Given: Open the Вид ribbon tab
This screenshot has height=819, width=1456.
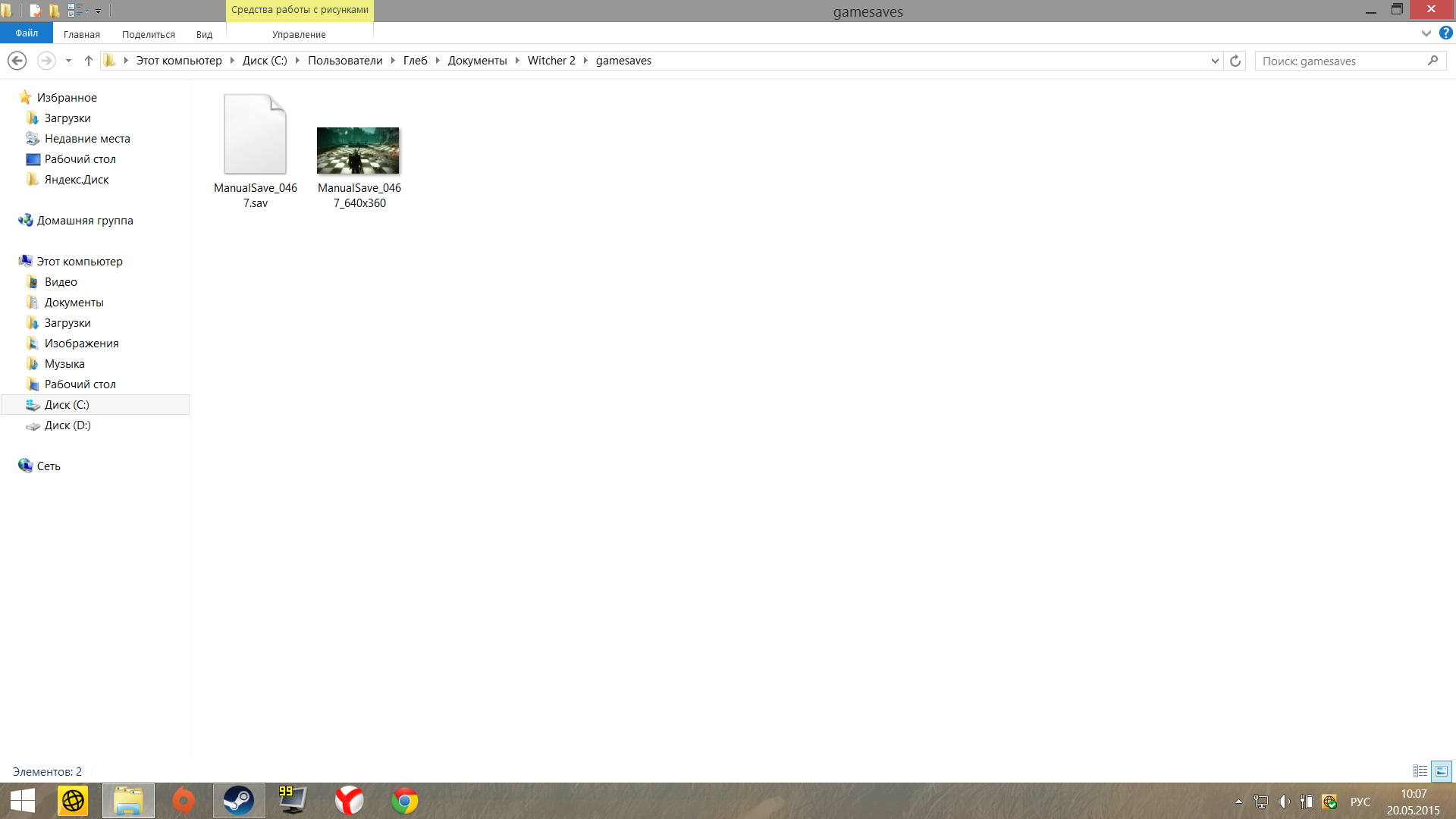Looking at the screenshot, I should click(204, 34).
